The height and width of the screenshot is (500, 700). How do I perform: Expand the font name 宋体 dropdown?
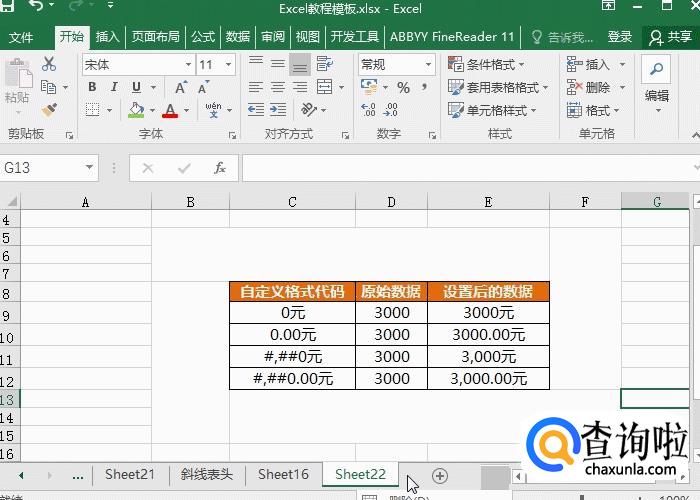tap(188, 65)
